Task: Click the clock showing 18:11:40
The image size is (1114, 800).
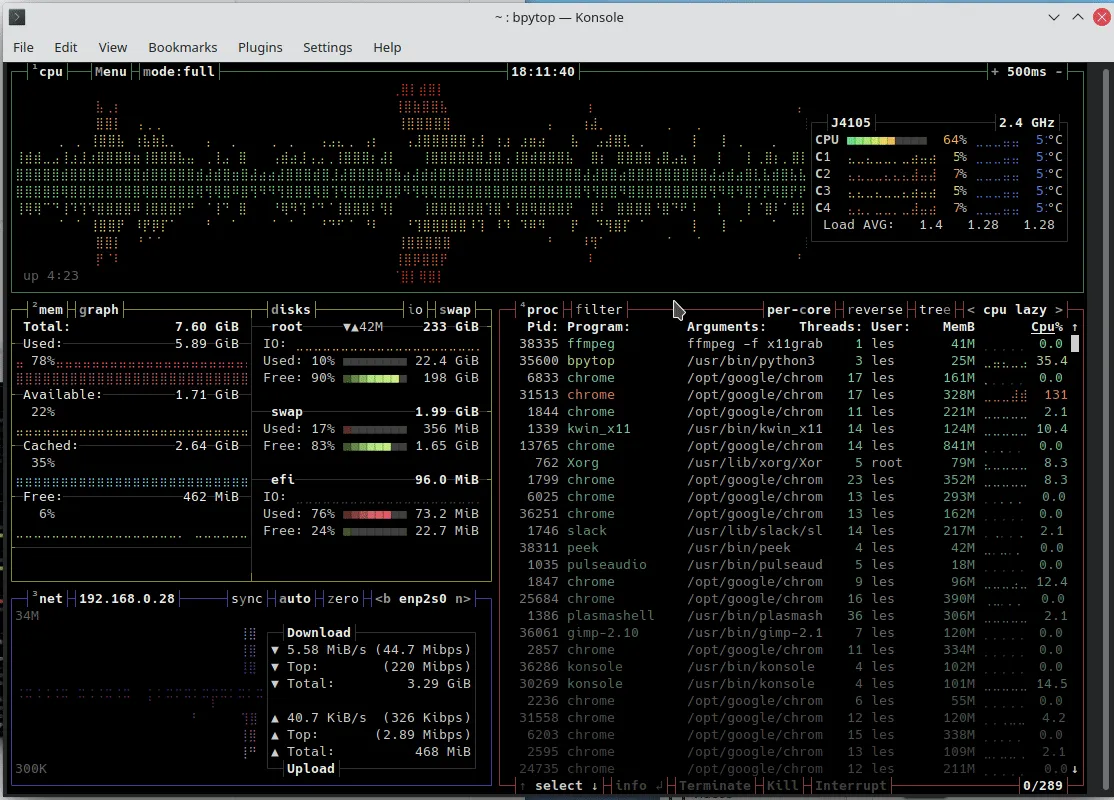Action: coord(543,71)
